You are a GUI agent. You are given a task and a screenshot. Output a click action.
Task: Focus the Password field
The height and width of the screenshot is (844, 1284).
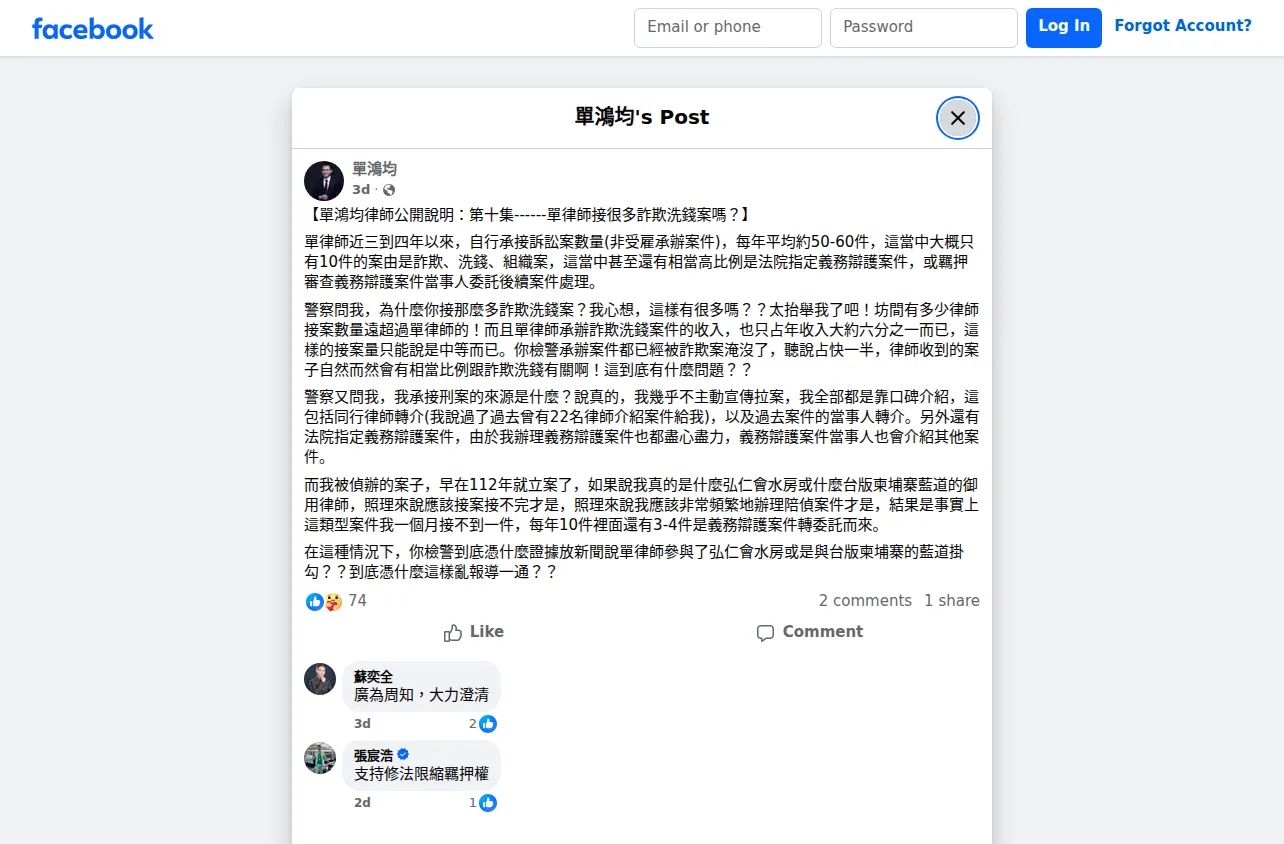(924, 28)
